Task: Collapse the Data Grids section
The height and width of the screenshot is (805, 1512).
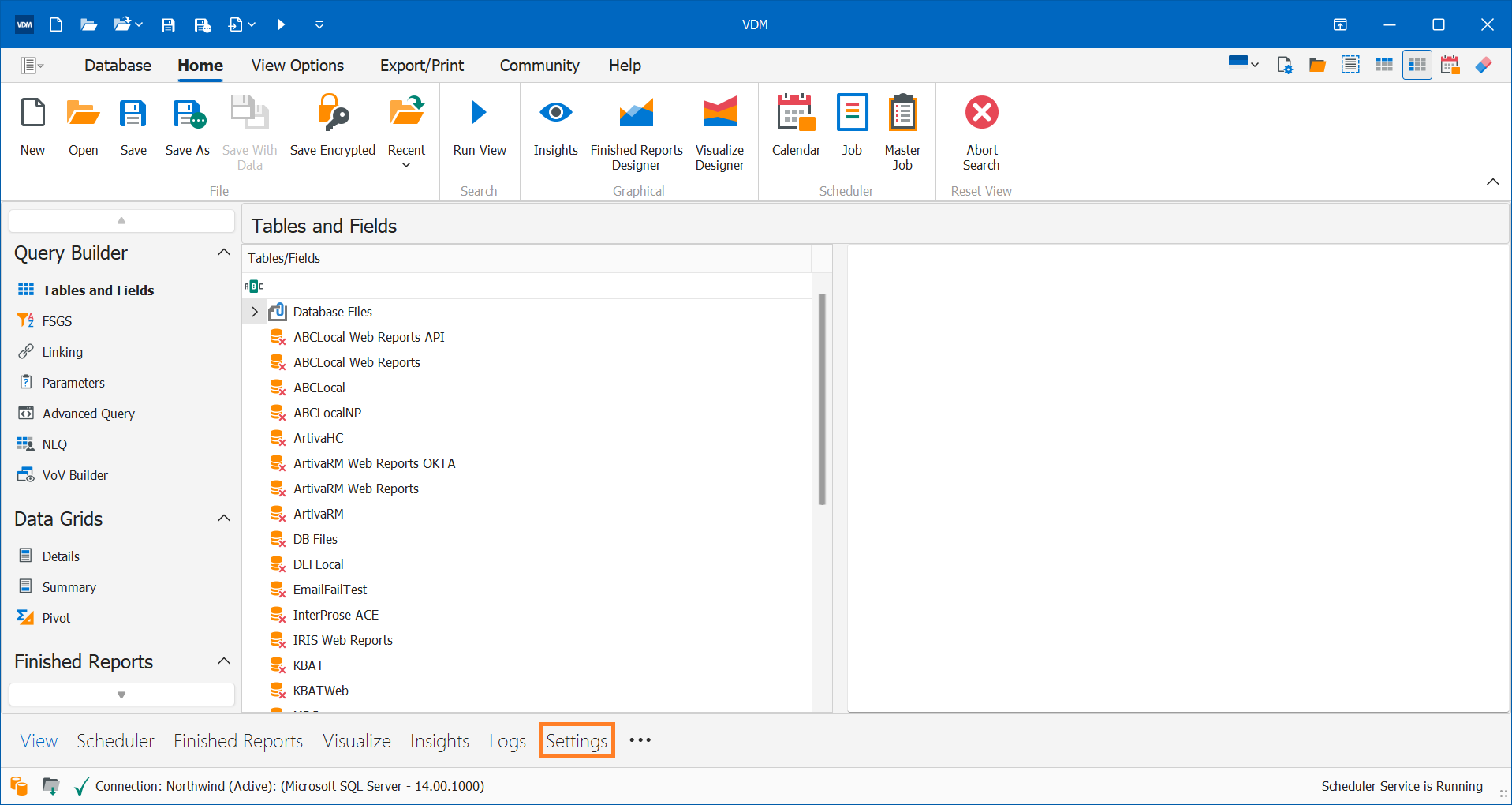Action: tap(223, 519)
